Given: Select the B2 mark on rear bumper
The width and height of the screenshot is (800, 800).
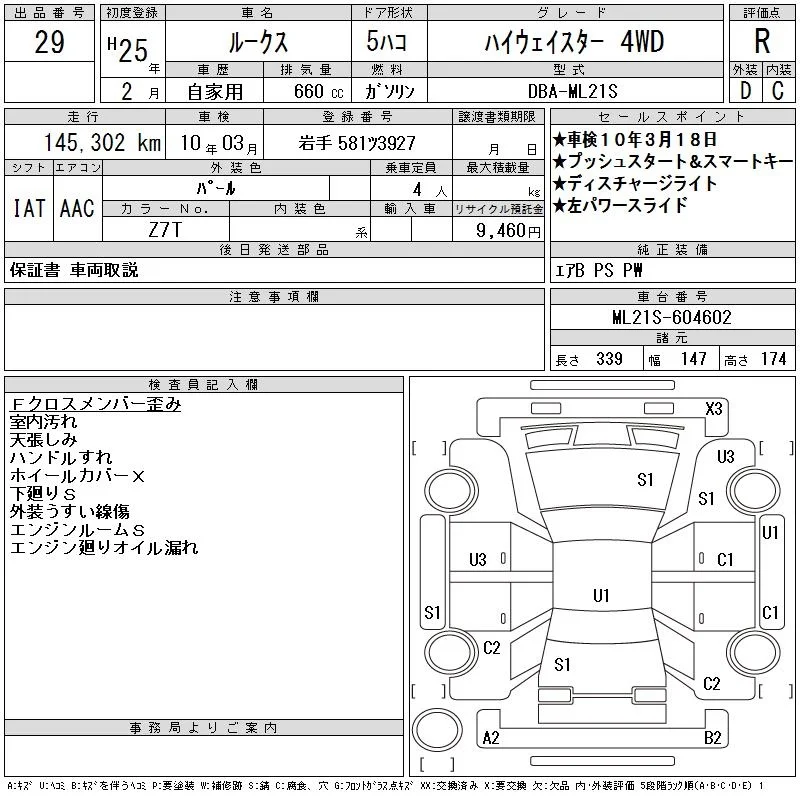Looking at the screenshot, I should (x=712, y=738).
